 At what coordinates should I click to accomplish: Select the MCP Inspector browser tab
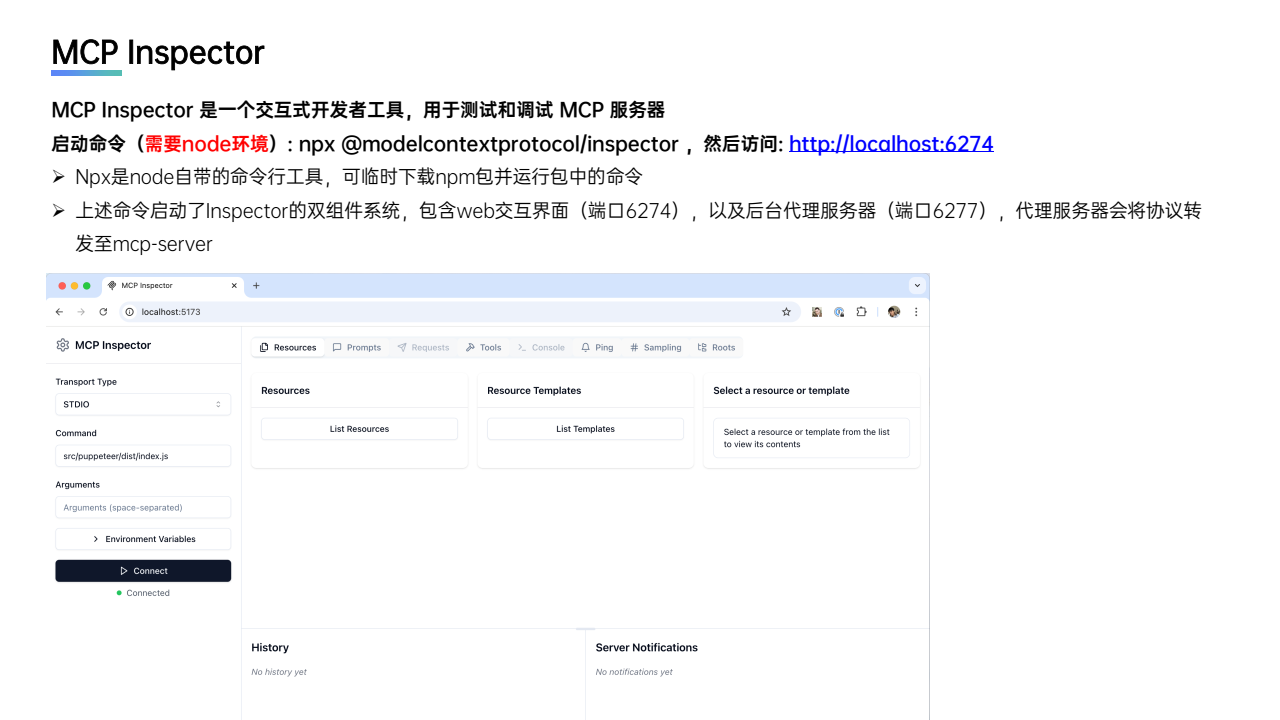[173, 285]
